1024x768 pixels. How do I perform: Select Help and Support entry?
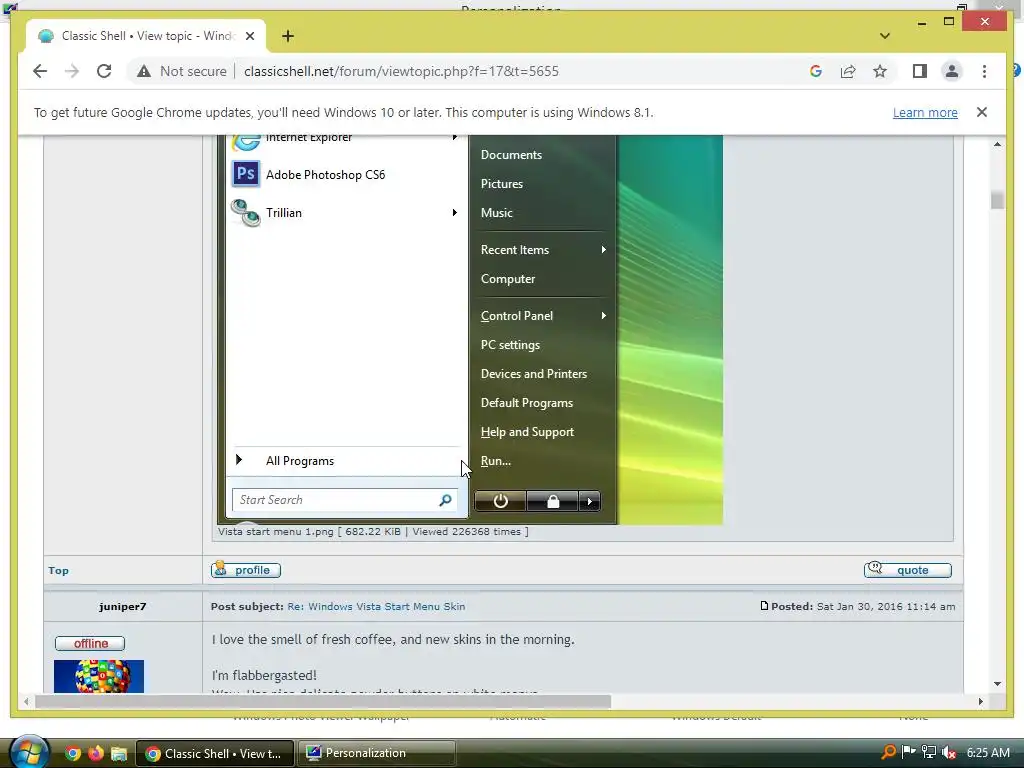point(527,432)
